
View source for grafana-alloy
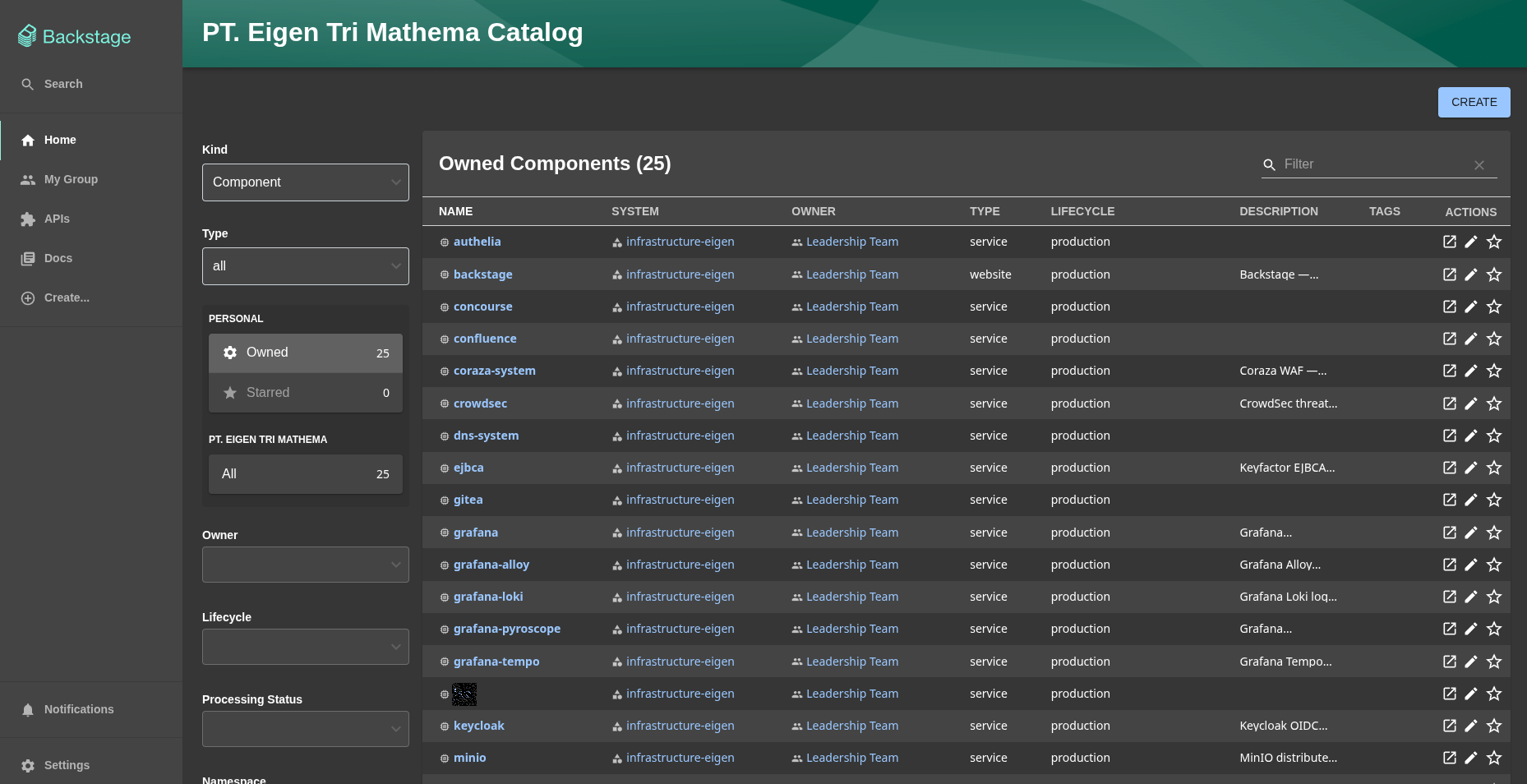pyautogui.click(x=1450, y=565)
